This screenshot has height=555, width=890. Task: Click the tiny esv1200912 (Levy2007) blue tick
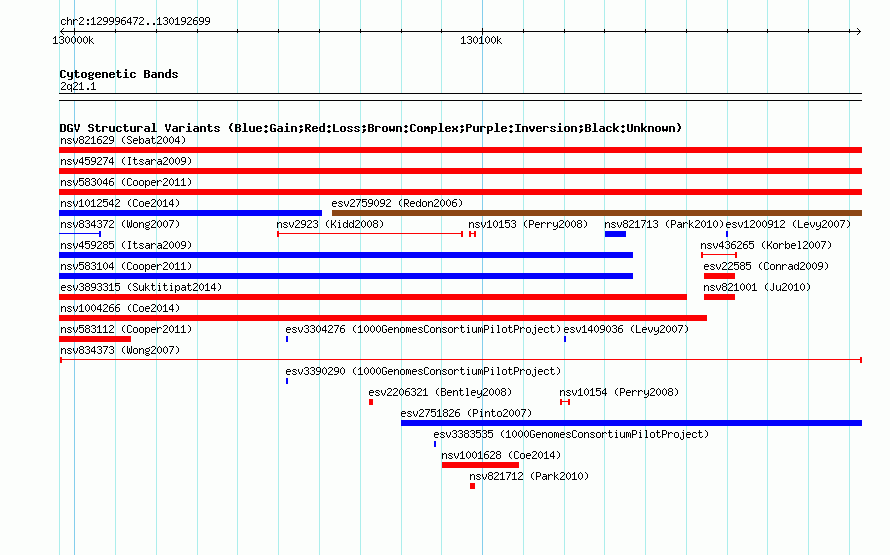(x=727, y=234)
